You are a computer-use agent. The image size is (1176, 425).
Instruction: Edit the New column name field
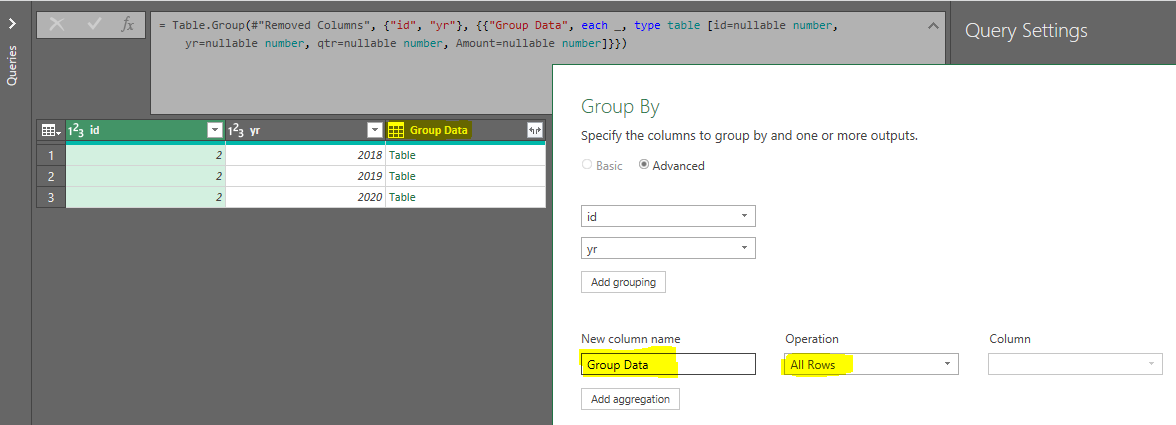coord(668,364)
